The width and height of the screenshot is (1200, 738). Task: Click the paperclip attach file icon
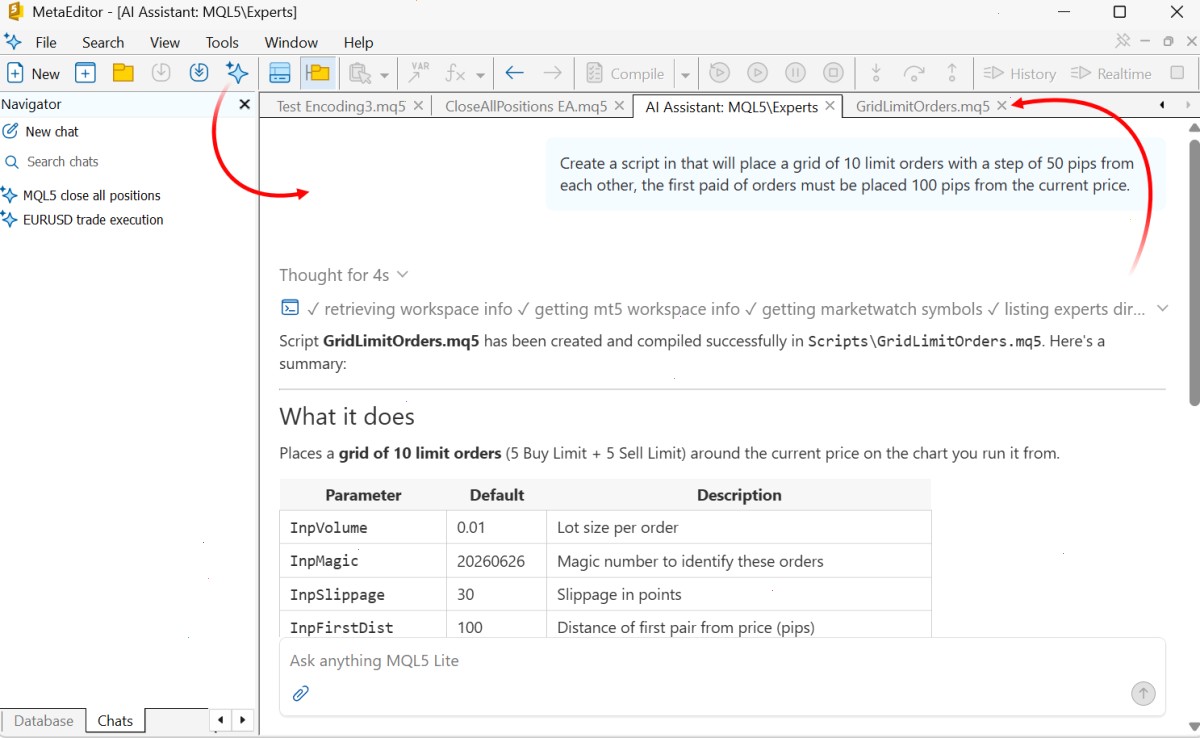click(300, 693)
